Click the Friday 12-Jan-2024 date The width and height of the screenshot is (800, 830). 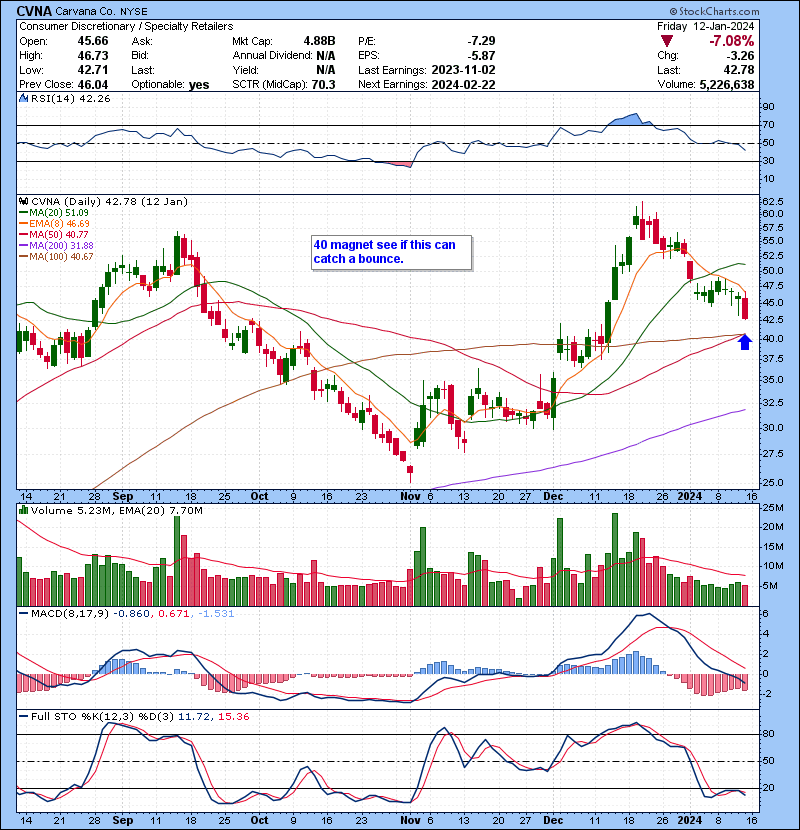pyautogui.click(x=706, y=26)
